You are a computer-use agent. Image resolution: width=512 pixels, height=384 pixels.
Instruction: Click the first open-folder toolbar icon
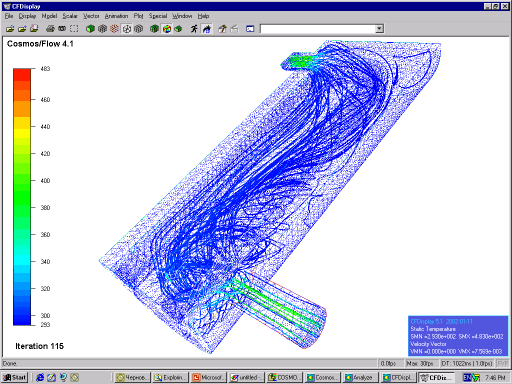click(x=10, y=29)
